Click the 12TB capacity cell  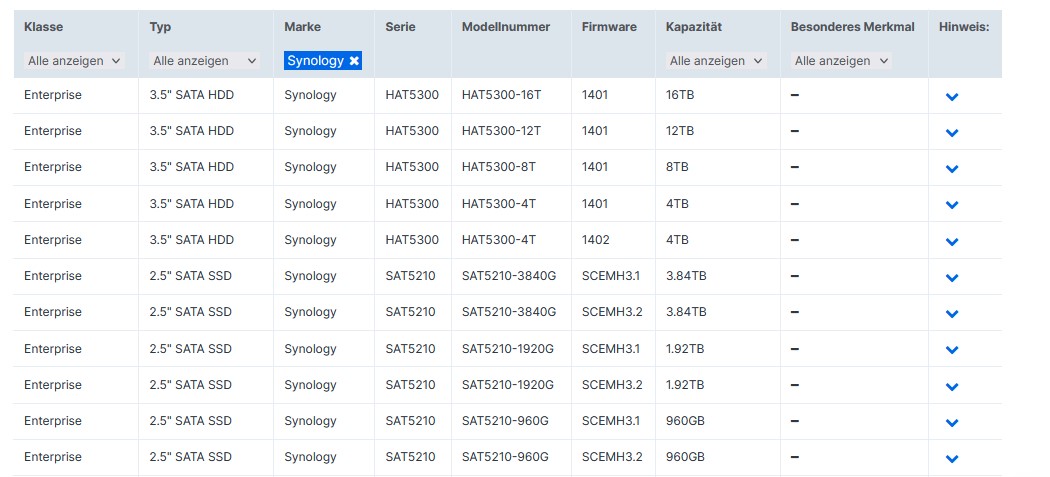[x=680, y=131]
